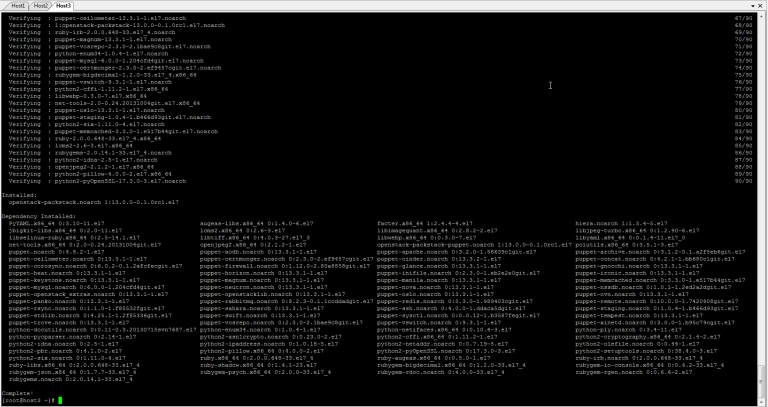
Task: Click the Verifying python2-pyOpenSSL-17.3.0-3 line
Action: (x=97, y=181)
